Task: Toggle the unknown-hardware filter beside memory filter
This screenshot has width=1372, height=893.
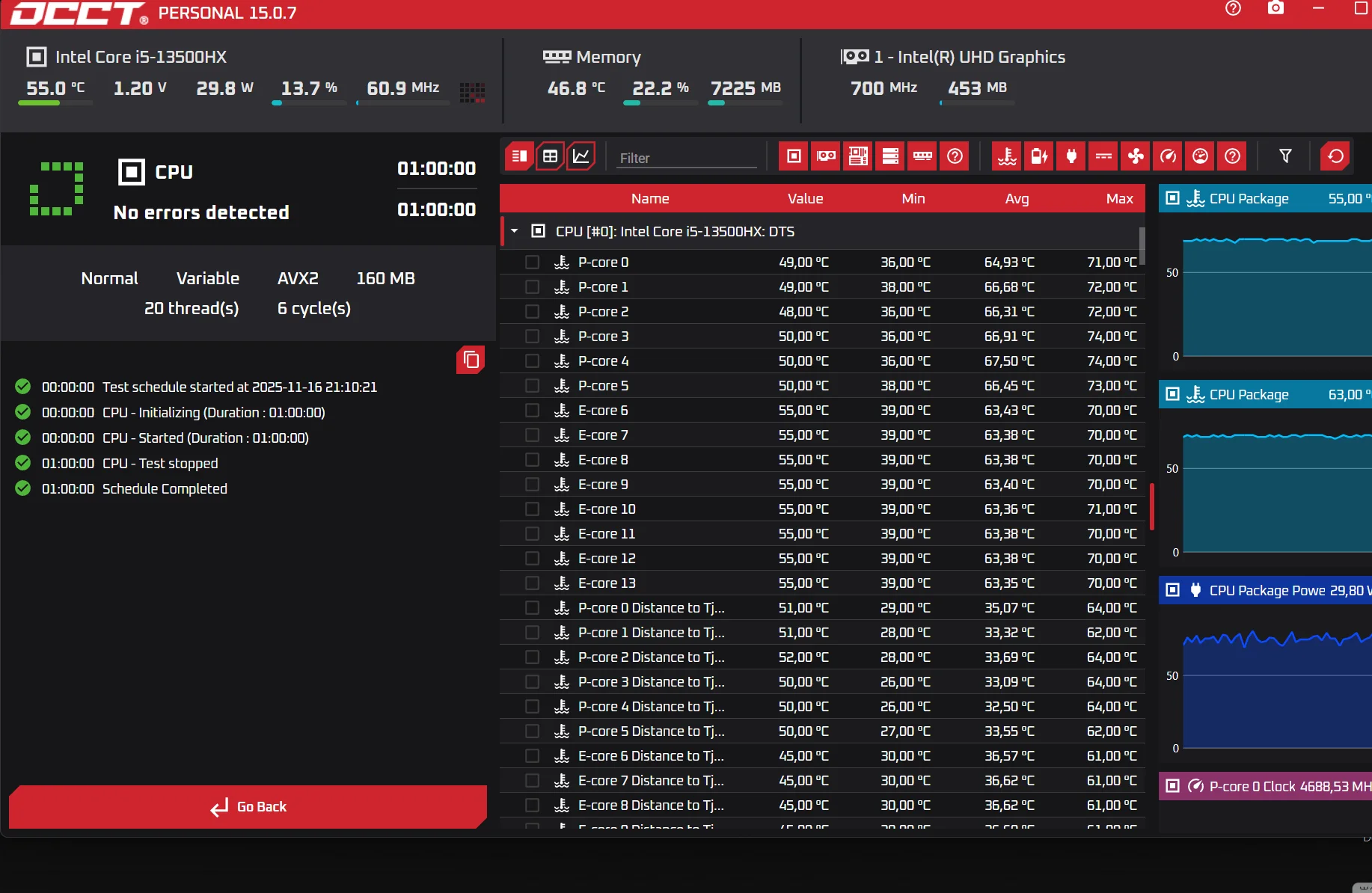Action: (955, 156)
